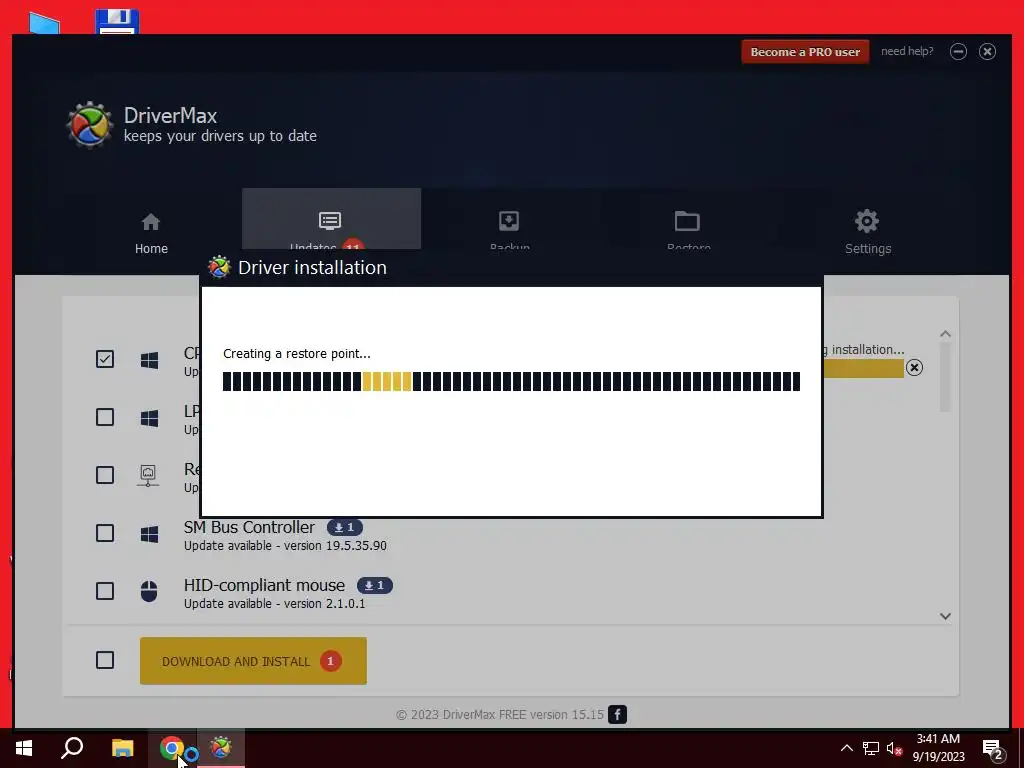Check the HID-compliant mouse checkbox
This screenshot has height=768, width=1024.
point(104,591)
